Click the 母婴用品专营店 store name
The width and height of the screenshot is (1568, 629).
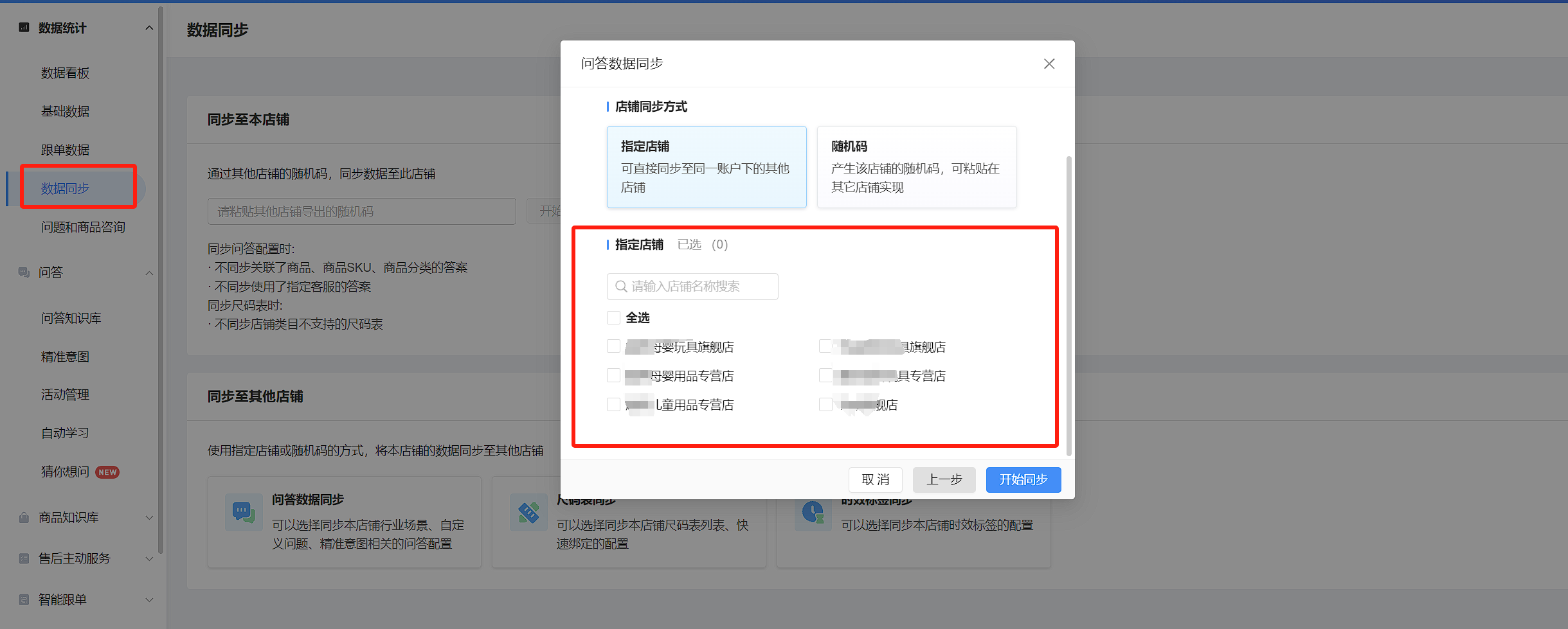point(680,376)
